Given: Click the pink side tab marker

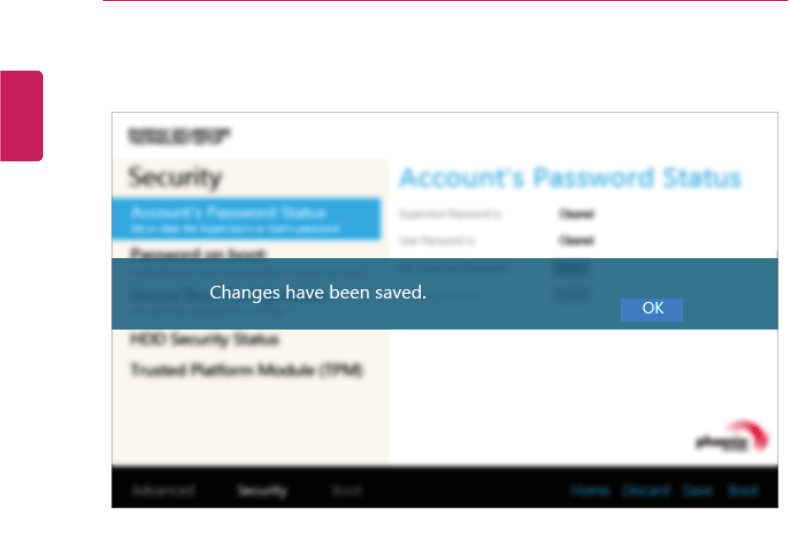Looking at the screenshot, I should (x=21, y=116).
